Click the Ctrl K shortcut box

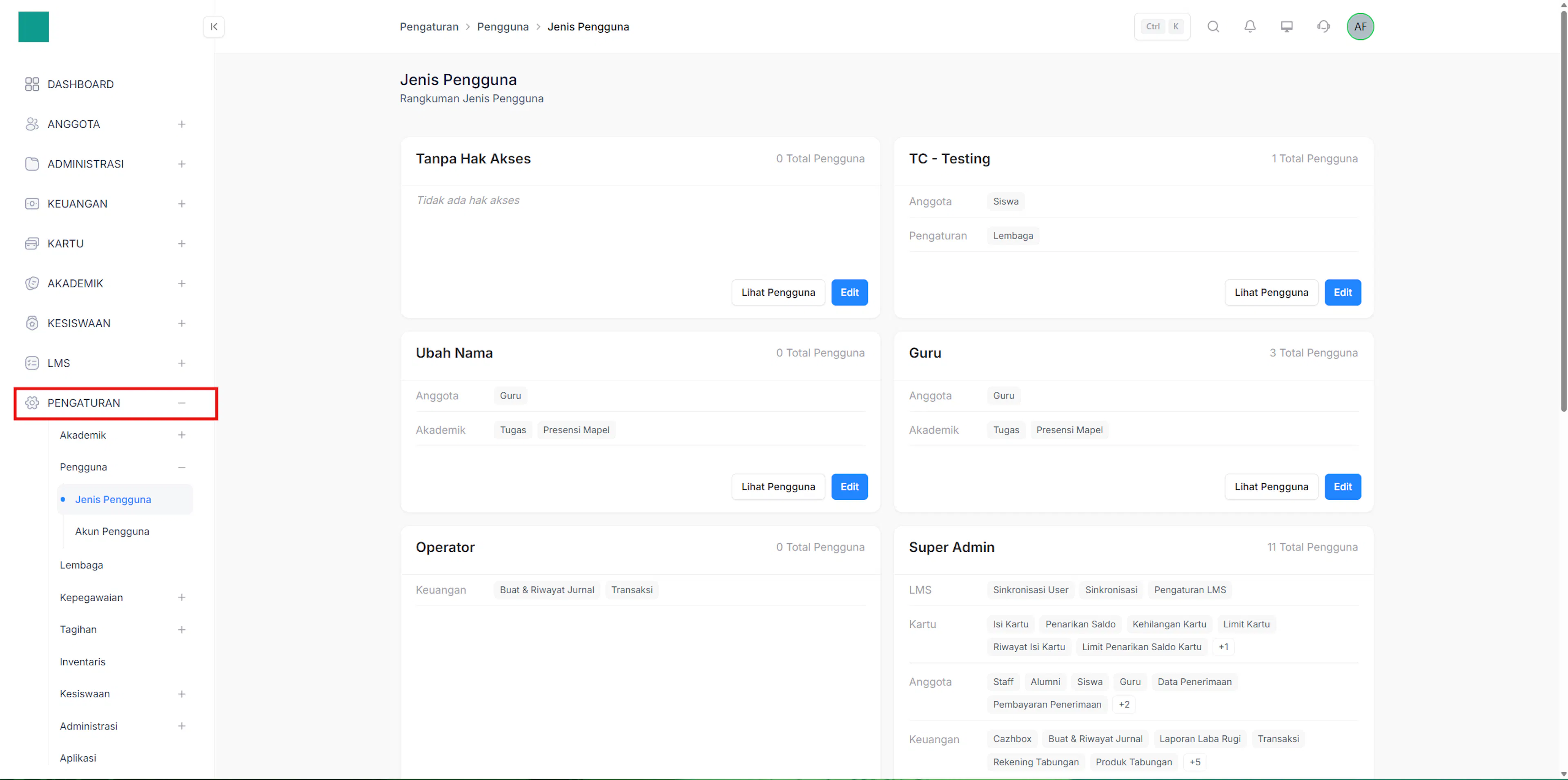pyautogui.click(x=1162, y=27)
